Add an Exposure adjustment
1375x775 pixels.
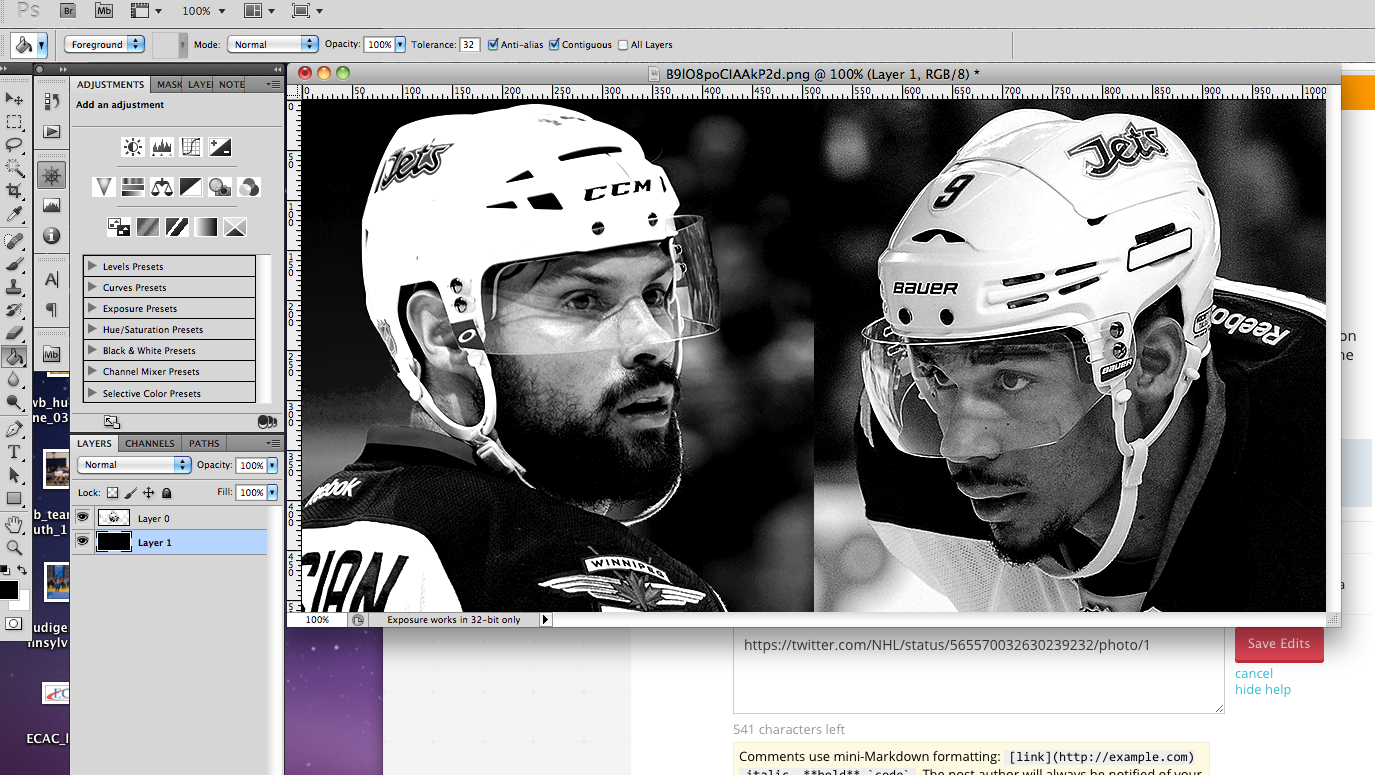point(220,147)
